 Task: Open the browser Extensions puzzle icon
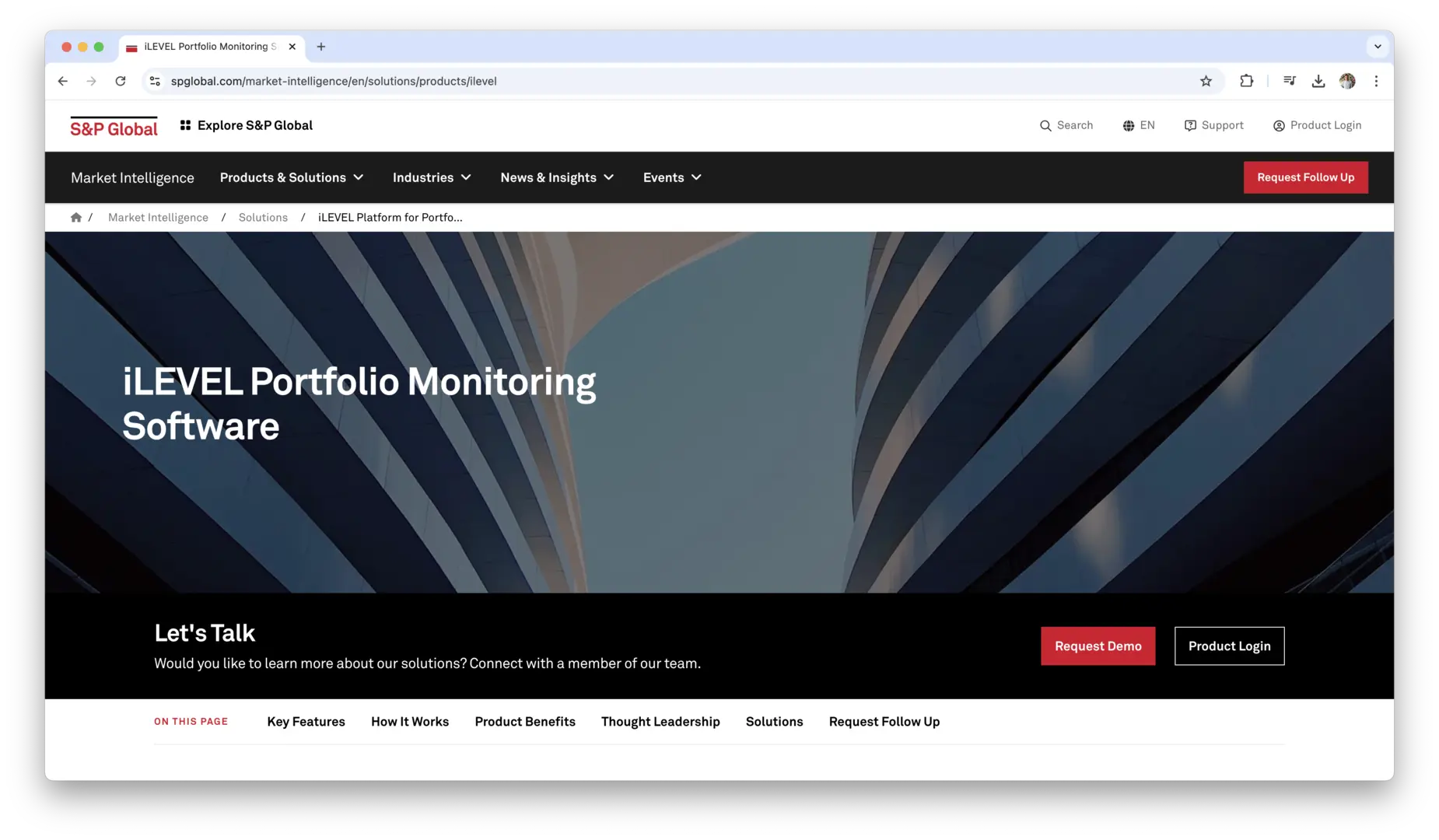pyautogui.click(x=1246, y=81)
